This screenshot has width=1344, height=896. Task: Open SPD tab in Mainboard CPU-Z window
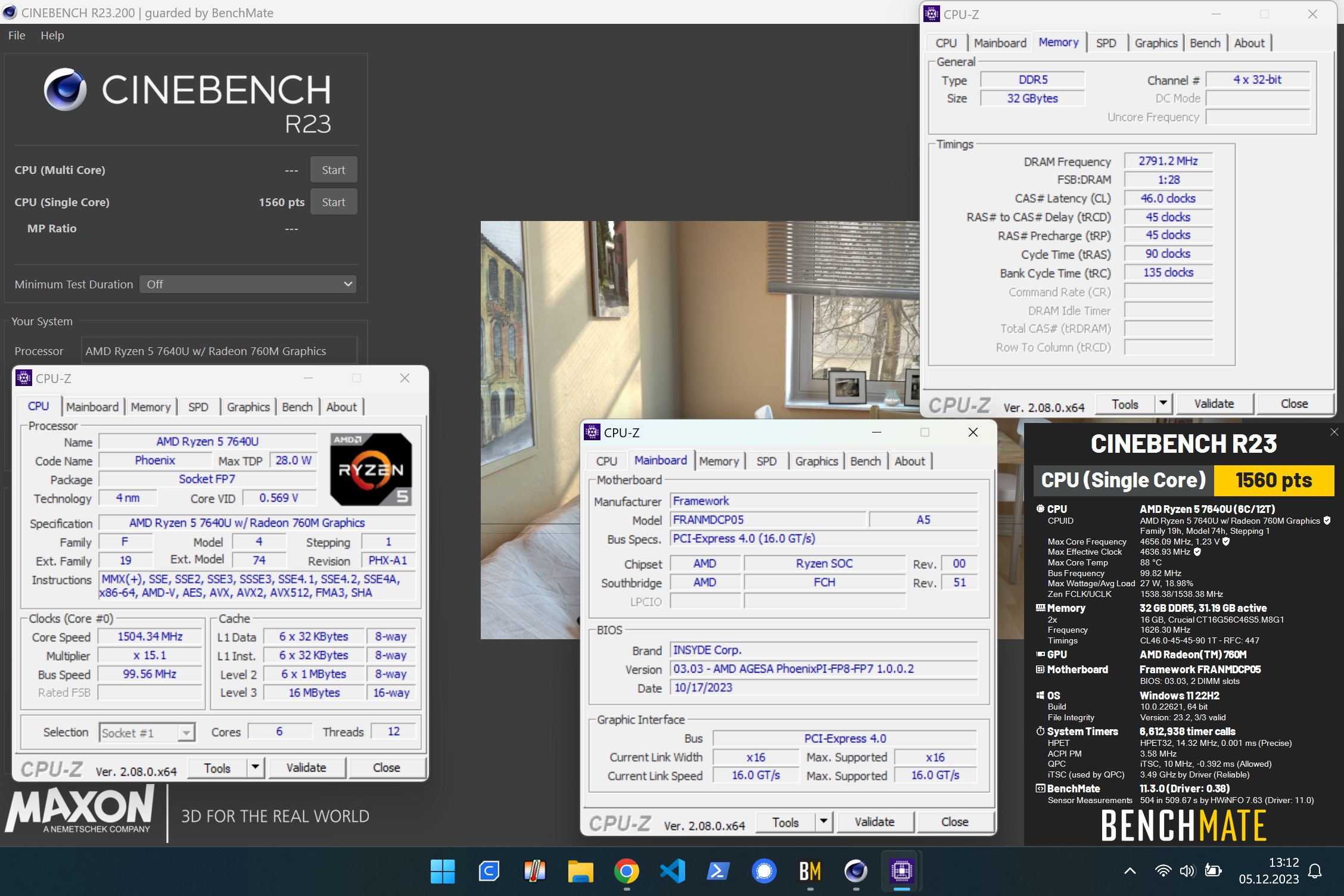[x=767, y=461]
